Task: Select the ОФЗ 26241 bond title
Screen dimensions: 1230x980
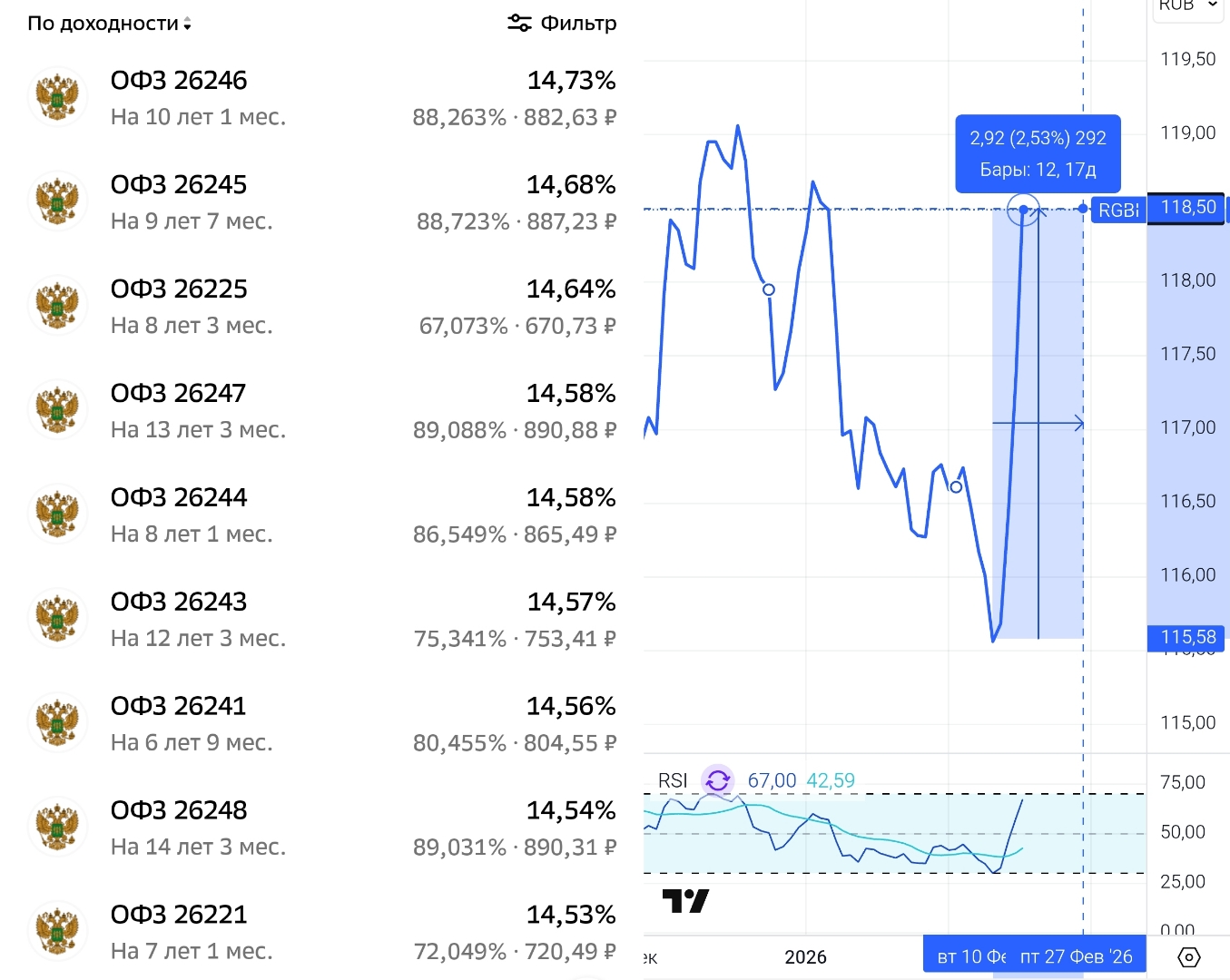Action: (x=179, y=706)
